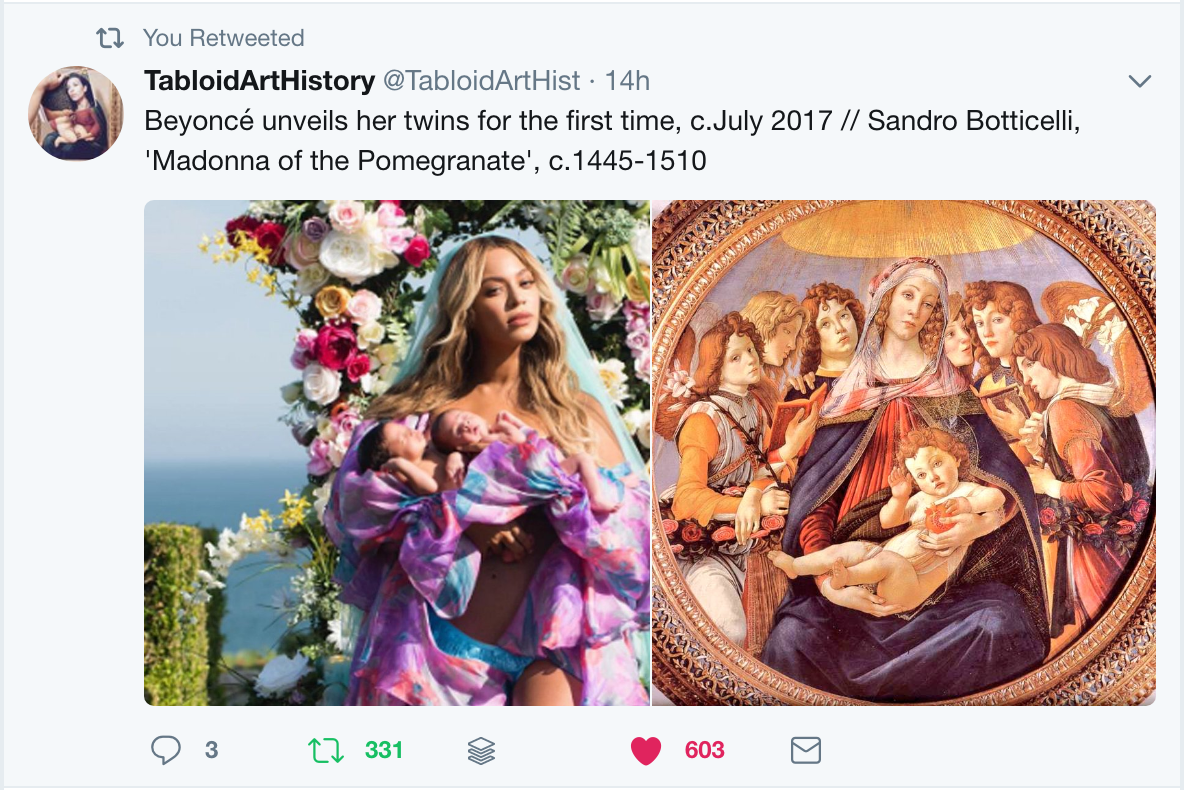Viewport: 1184px width, 790px height.
Task: Open TabloidArtHistory profile avatar
Action: click(76, 113)
